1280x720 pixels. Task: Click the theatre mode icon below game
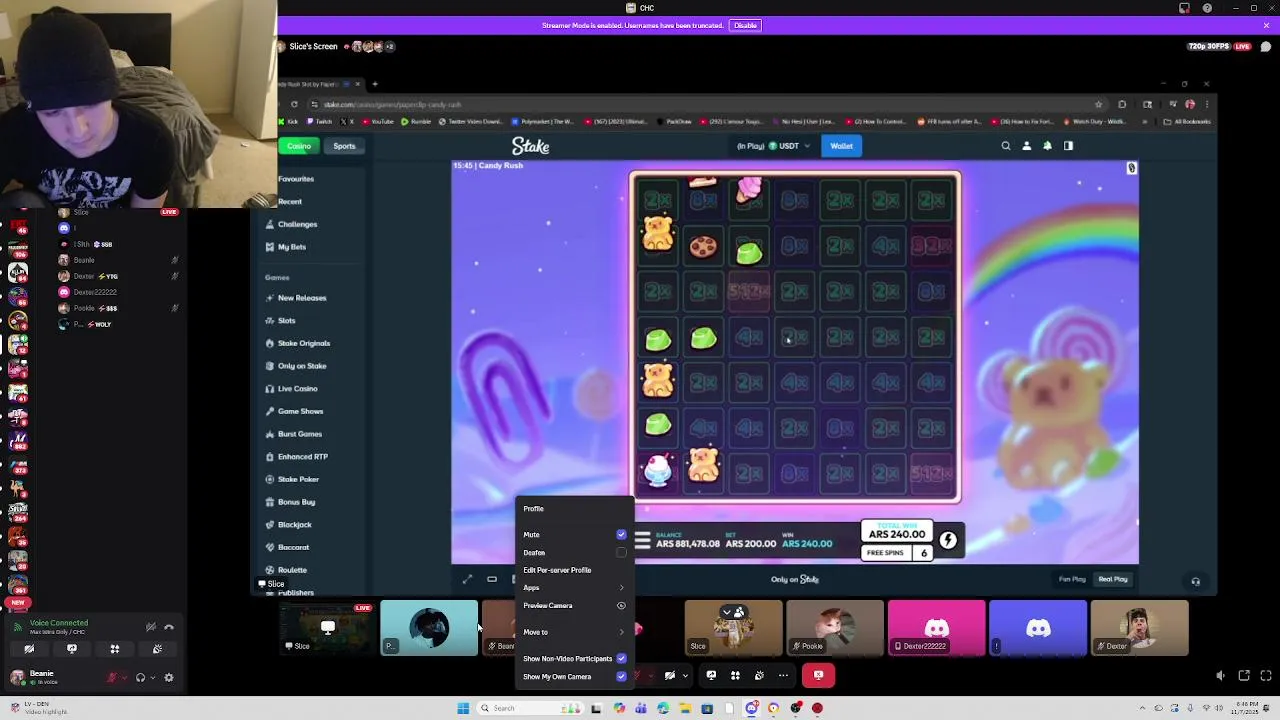point(492,579)
